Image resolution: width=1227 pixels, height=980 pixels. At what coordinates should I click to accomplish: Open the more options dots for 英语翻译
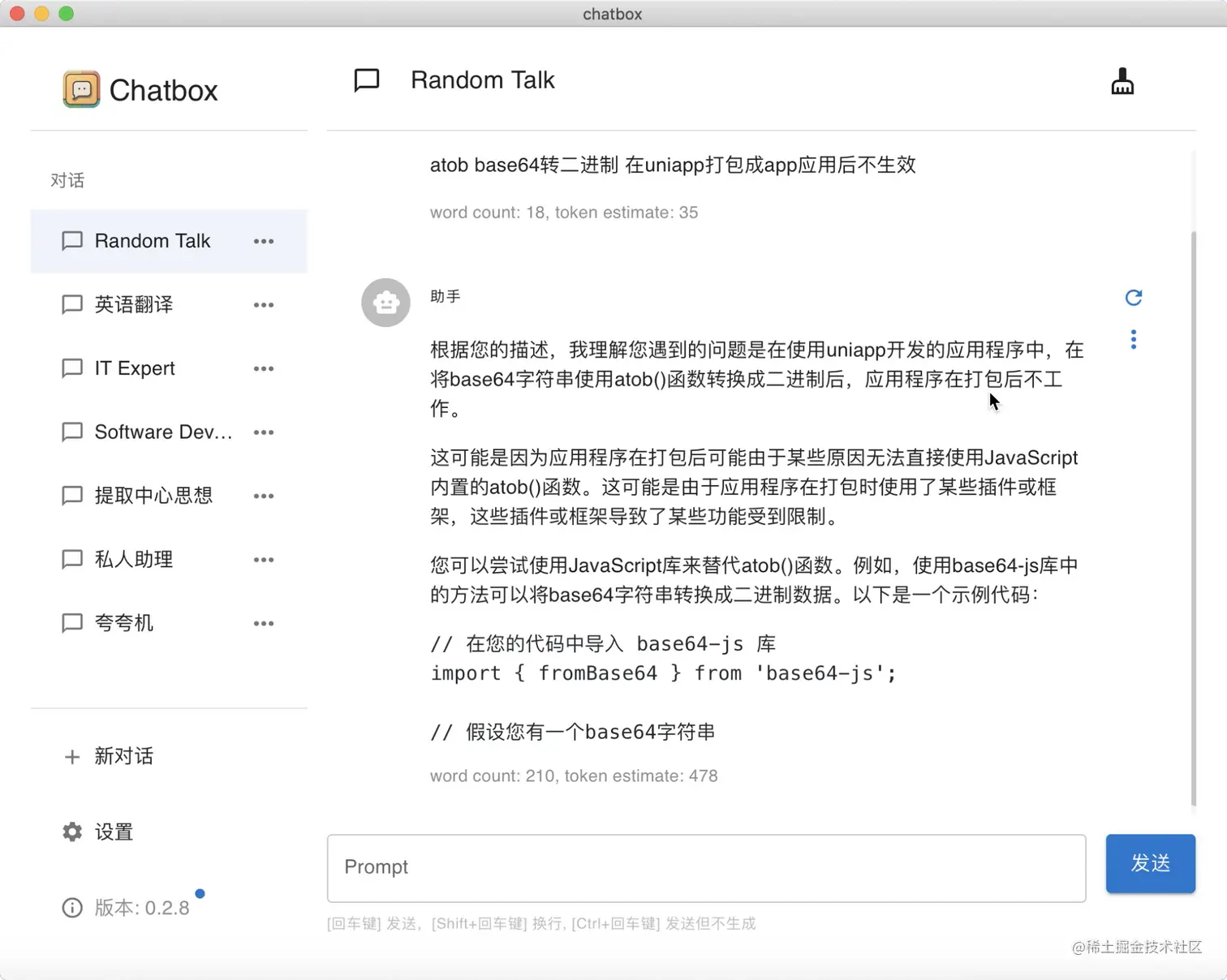pos(264,305)
